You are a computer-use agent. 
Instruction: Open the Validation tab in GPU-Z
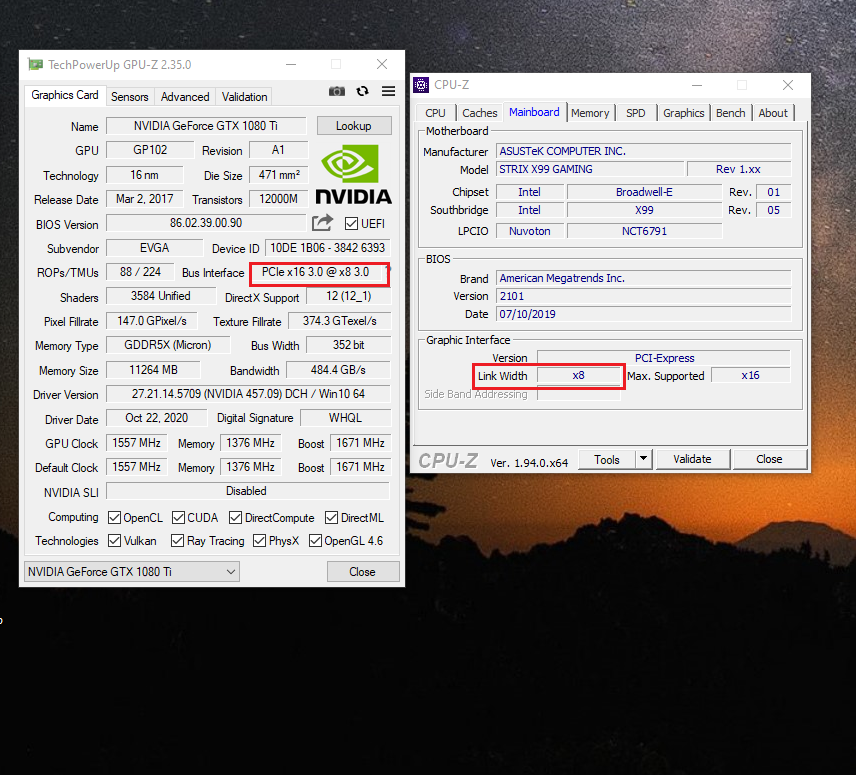(245, 97)
